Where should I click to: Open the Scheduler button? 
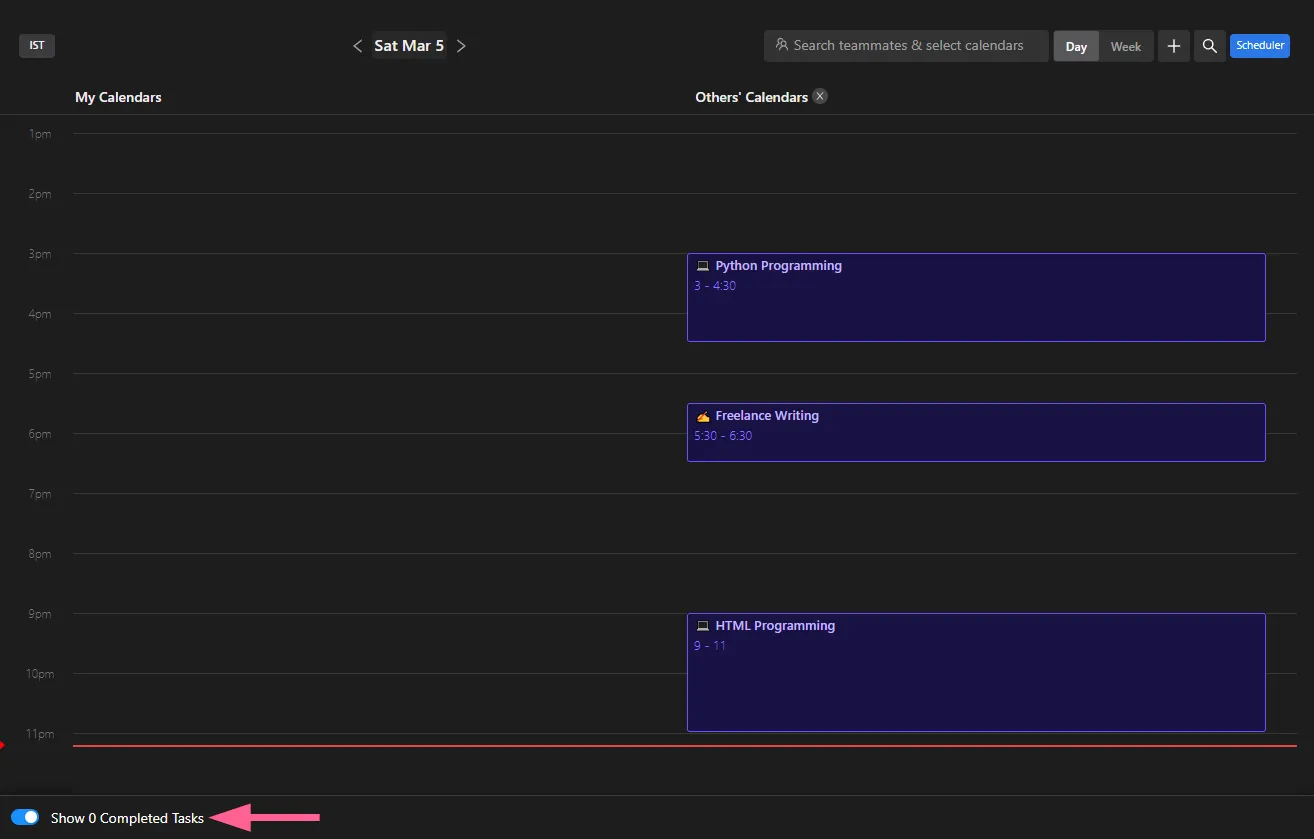pyautogui.click(x=1260, y=45)
